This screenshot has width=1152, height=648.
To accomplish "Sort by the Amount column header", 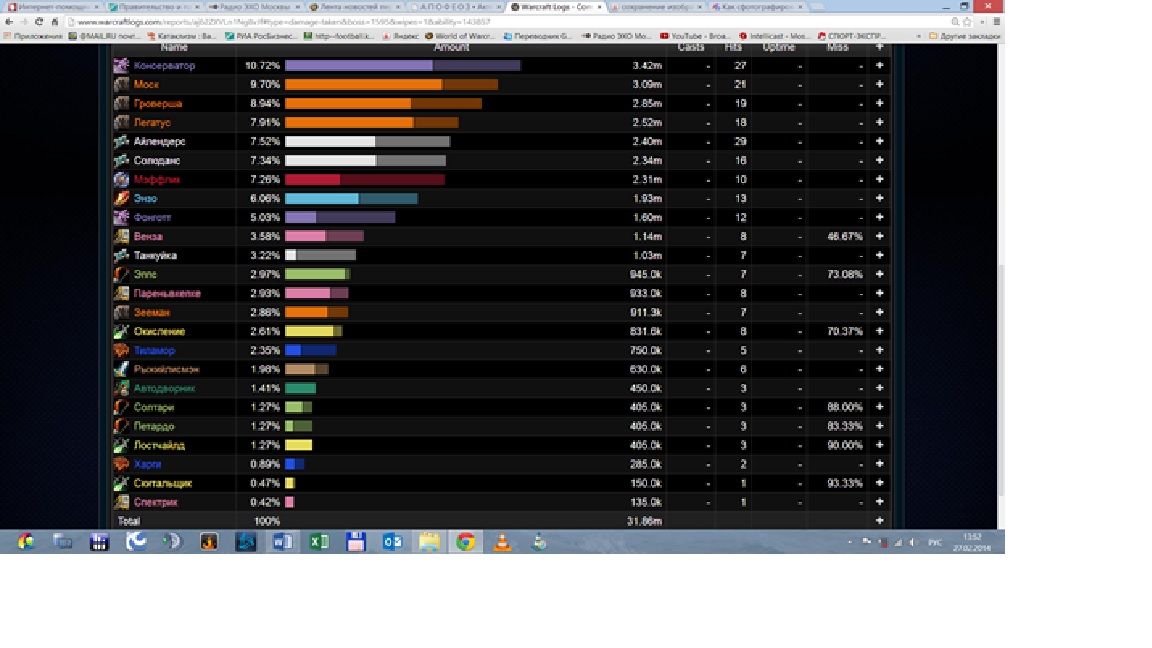I will 451,47.
